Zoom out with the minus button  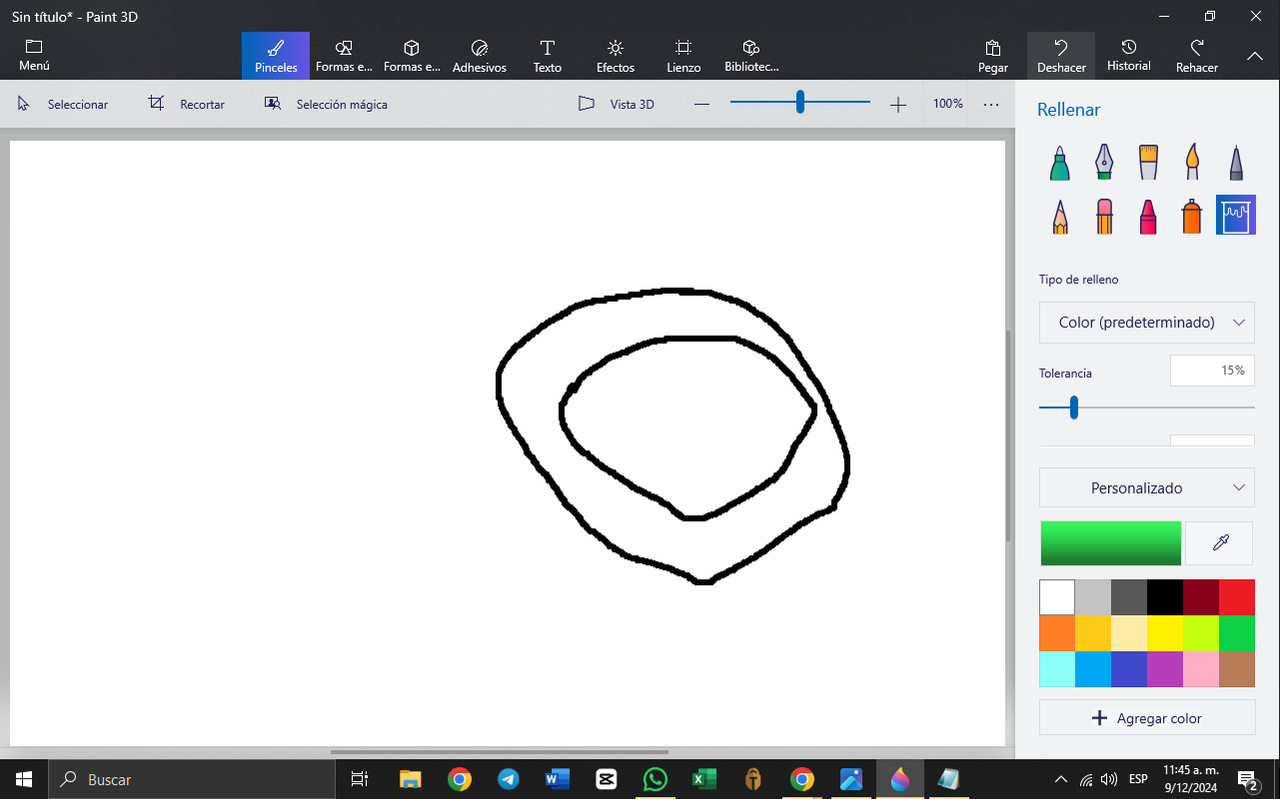[x=702, y=104]
